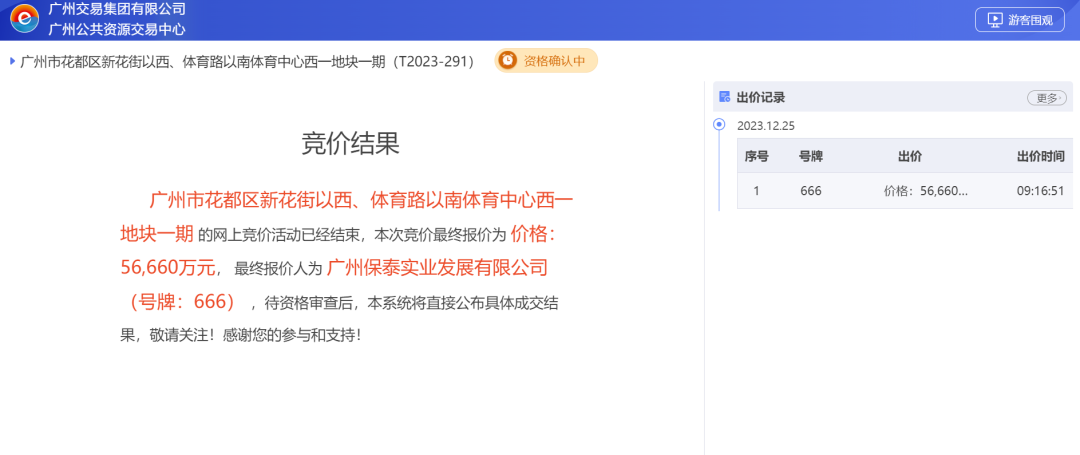This screenshot has width=1080, height=455.
Task: Click the monitor icon in 游客围观 button
Action: [995, 20]
